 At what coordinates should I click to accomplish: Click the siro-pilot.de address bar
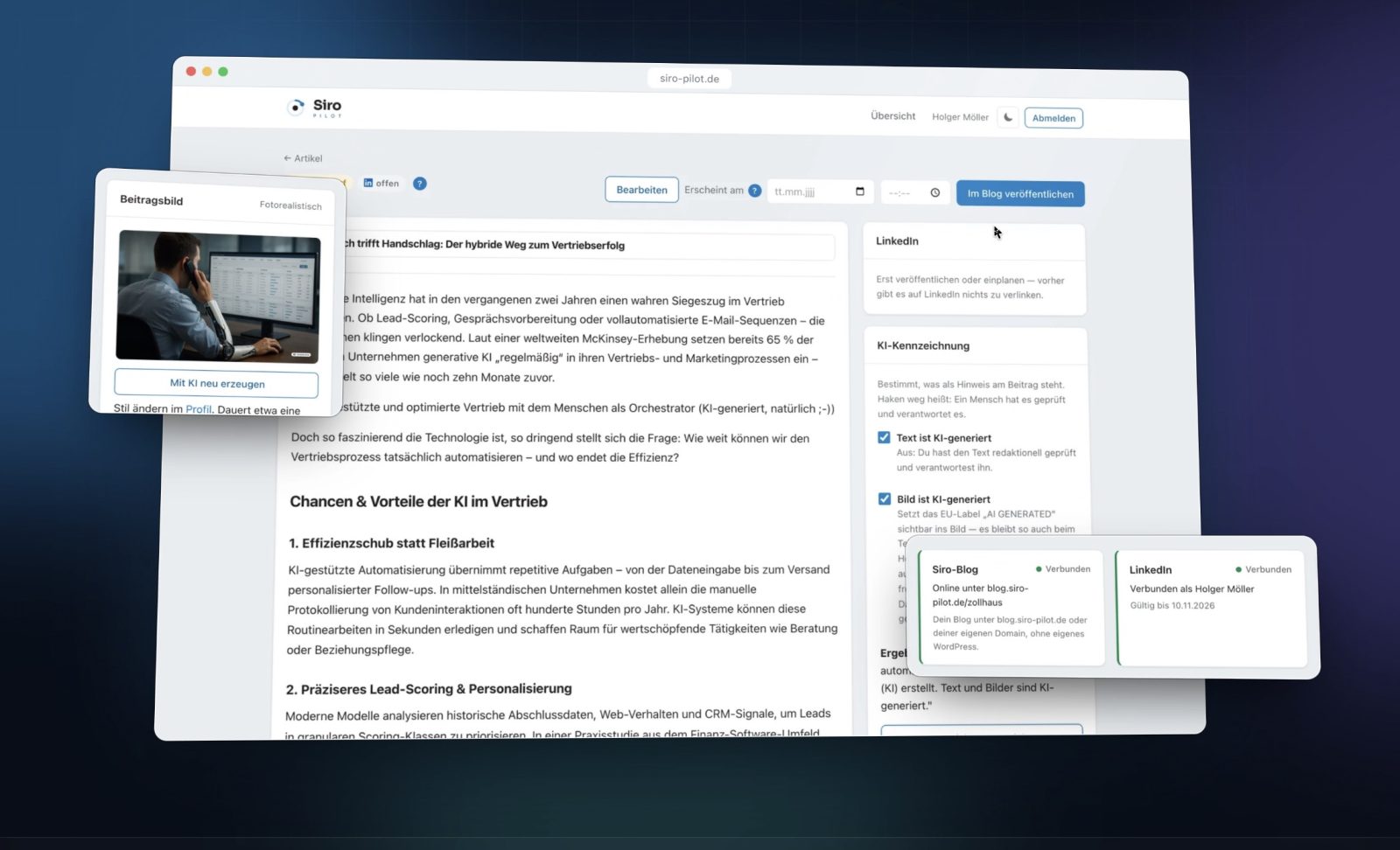(689, 79)
